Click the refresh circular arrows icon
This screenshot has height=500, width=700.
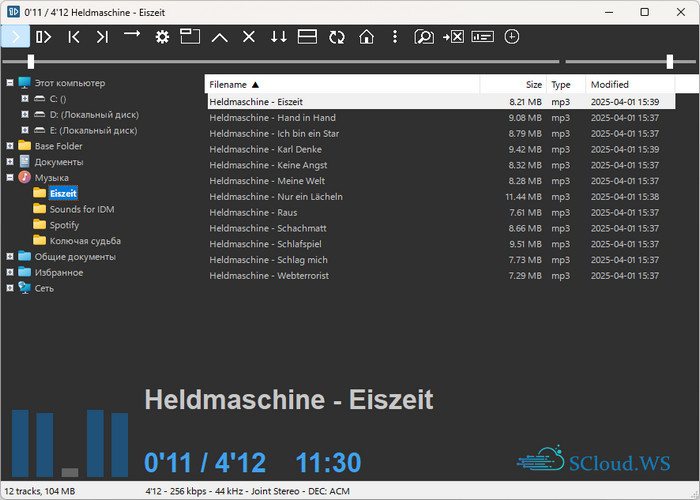(336, 37)
